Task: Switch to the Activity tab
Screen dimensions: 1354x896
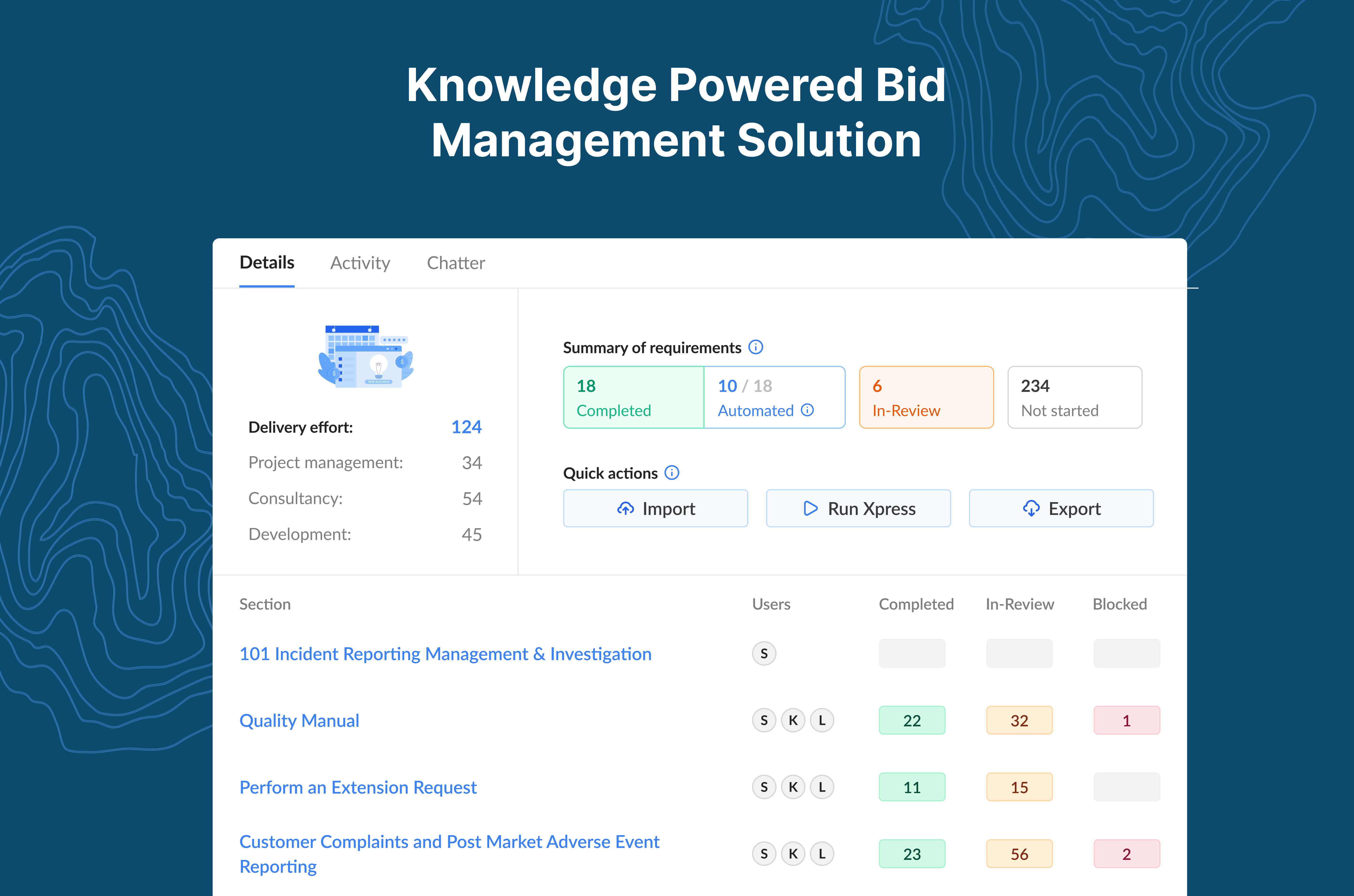Action: click(360, 263)
